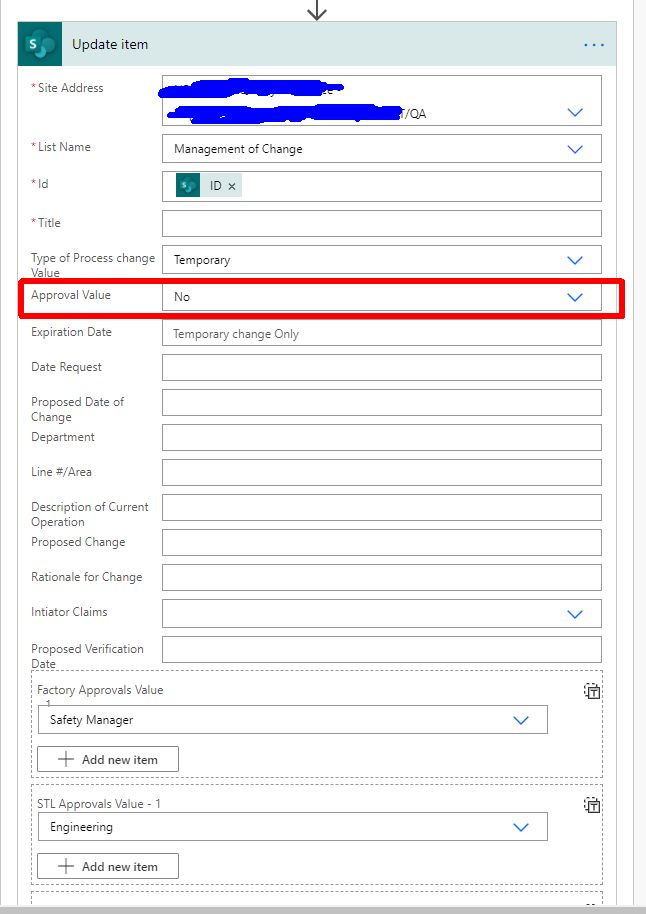Image resolution: width=646 pixels, height=914 pixels.
Task: Click the Id input field
Action: (x=382, y=187)
